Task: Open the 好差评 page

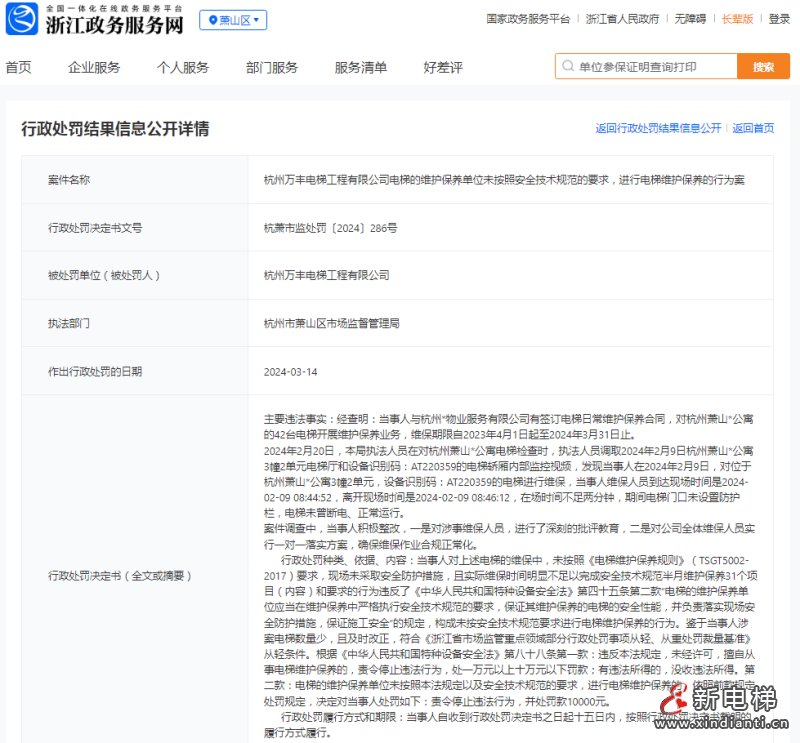Action: (443, 67)
